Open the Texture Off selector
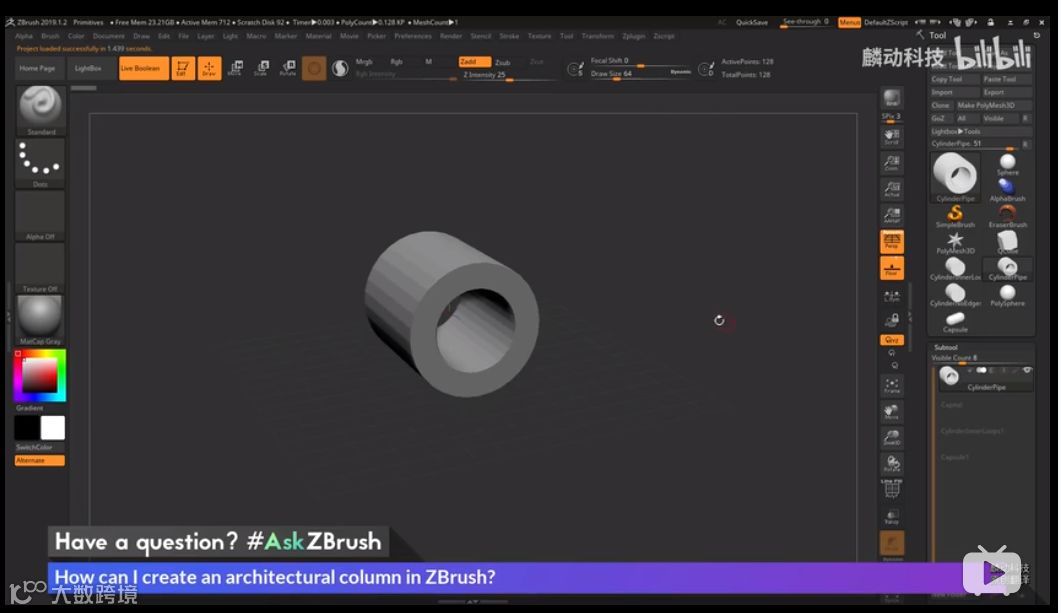 click(x=41, y=268)
